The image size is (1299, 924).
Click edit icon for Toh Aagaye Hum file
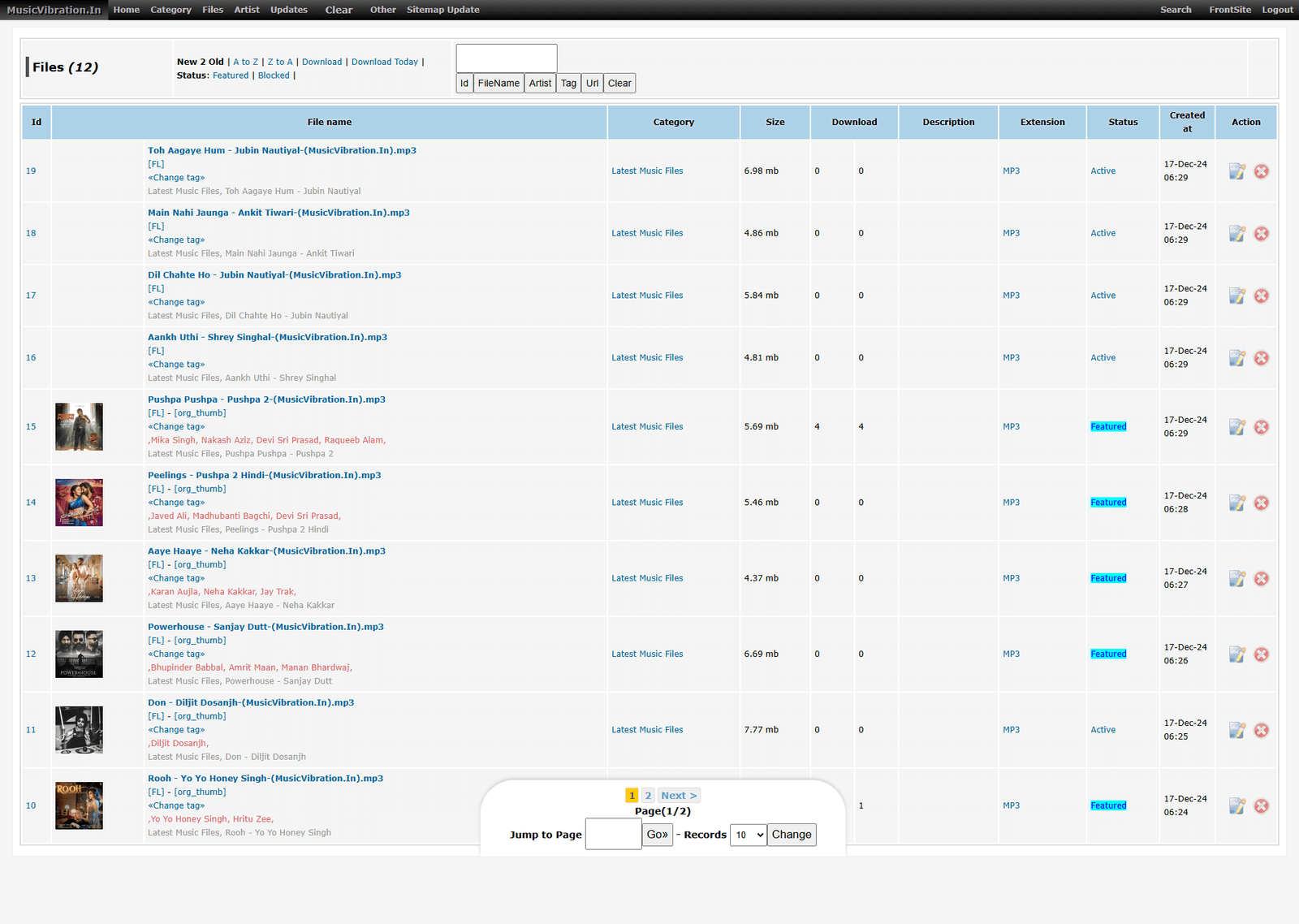point(1236,171)
